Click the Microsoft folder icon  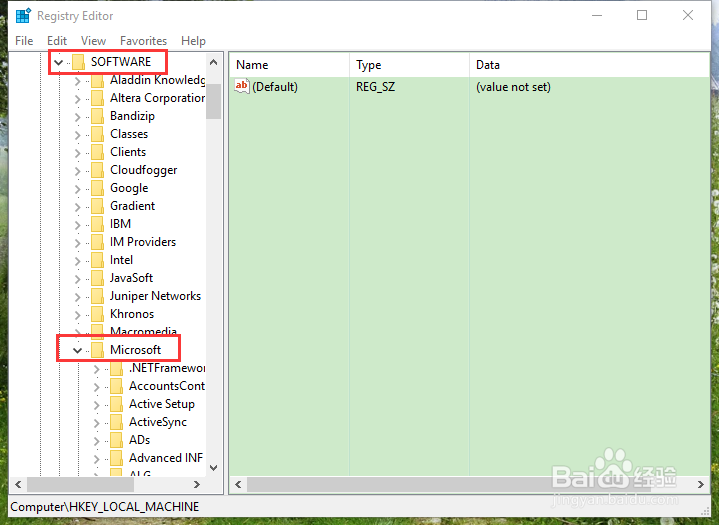click(97, 350)
